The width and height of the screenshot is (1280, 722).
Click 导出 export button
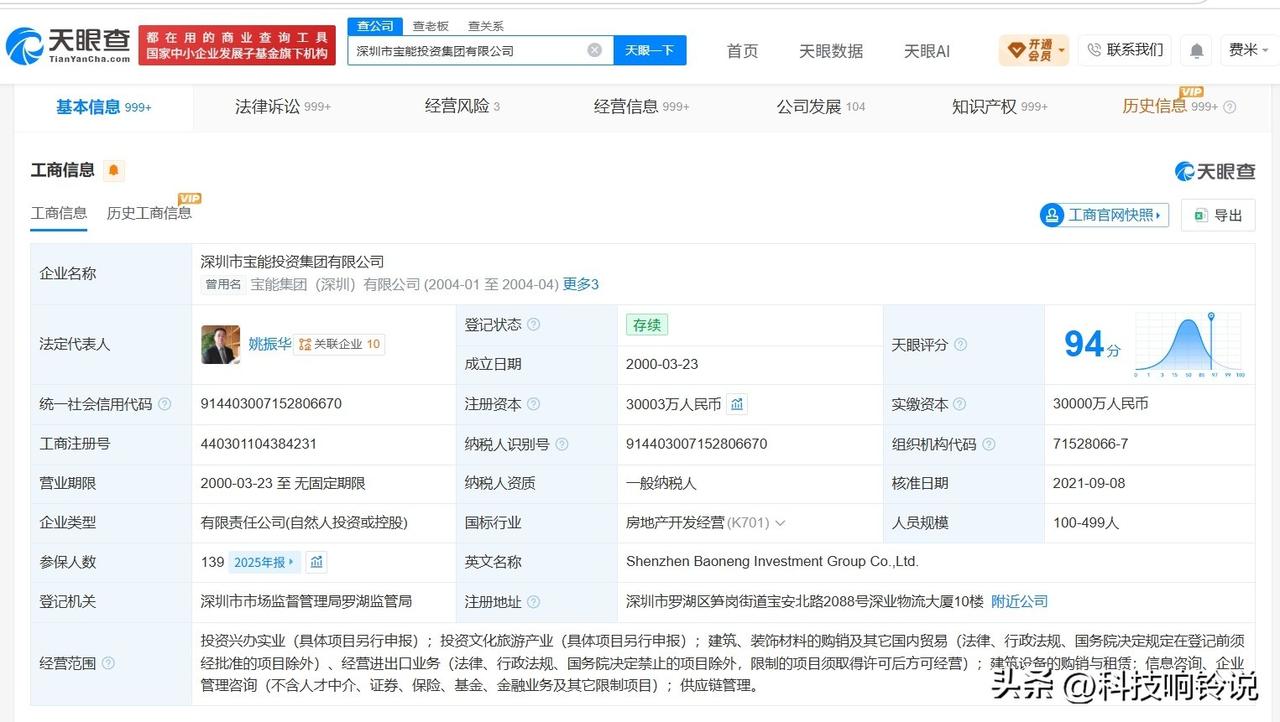pos(1218,215)
